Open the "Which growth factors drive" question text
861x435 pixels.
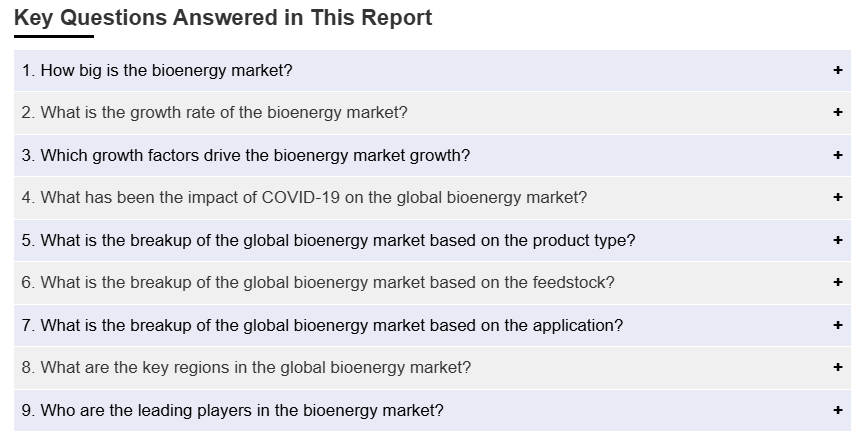(x=245, y=156)
